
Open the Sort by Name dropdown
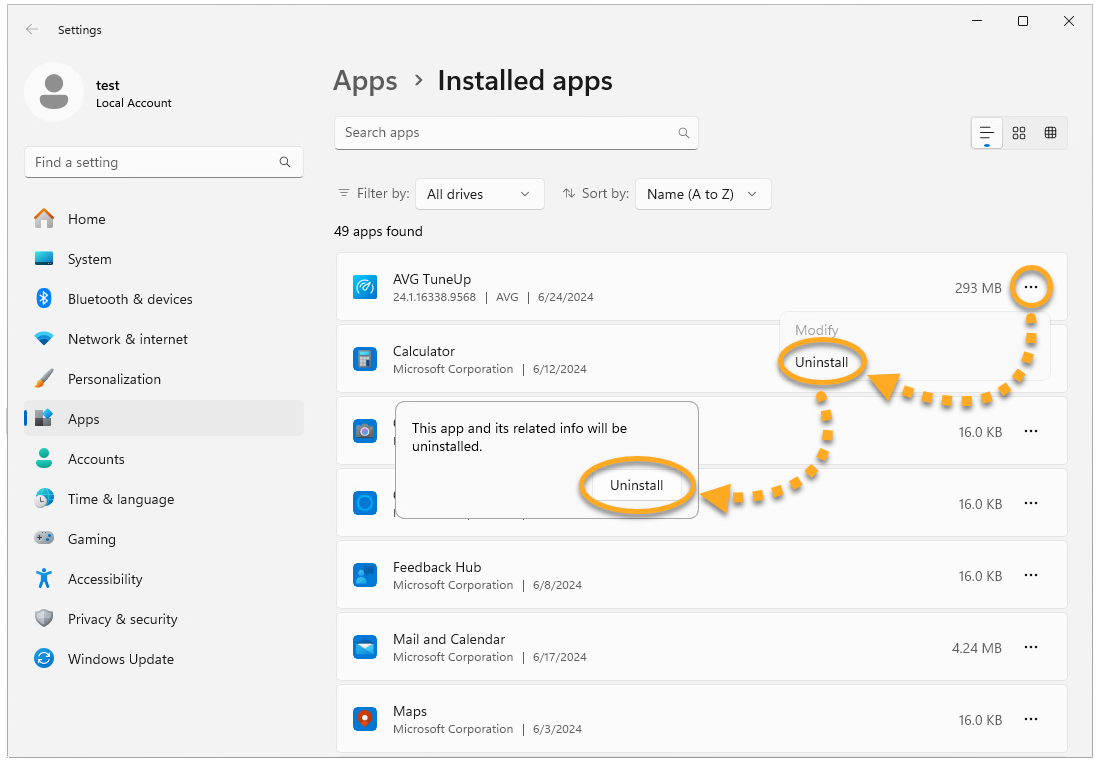click(x=702, y=194)
